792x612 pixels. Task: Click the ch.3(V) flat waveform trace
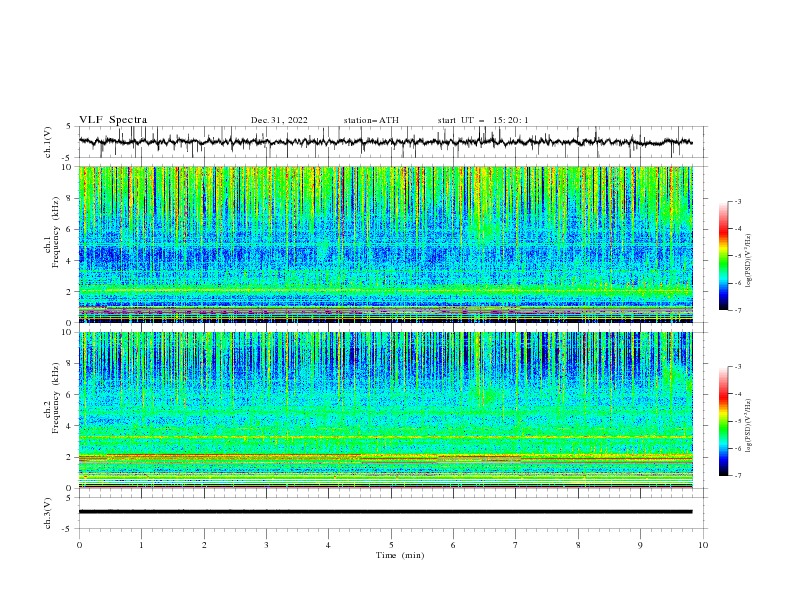coord(385,512)
